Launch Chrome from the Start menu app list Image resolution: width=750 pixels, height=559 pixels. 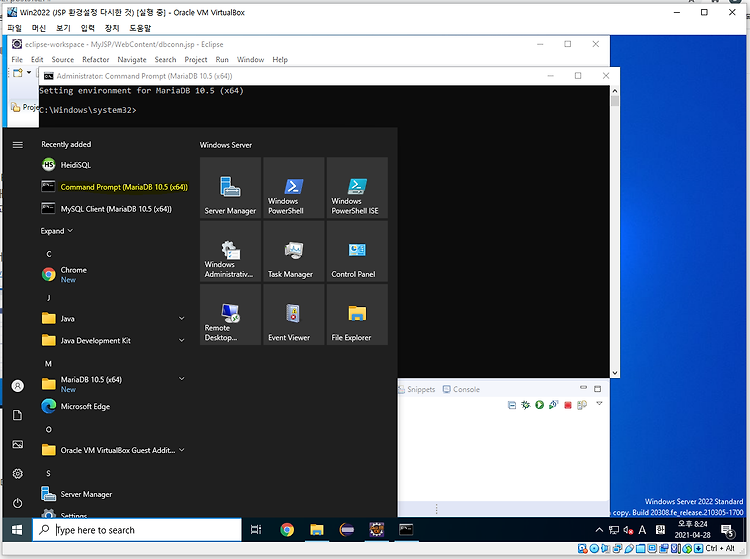114,274
